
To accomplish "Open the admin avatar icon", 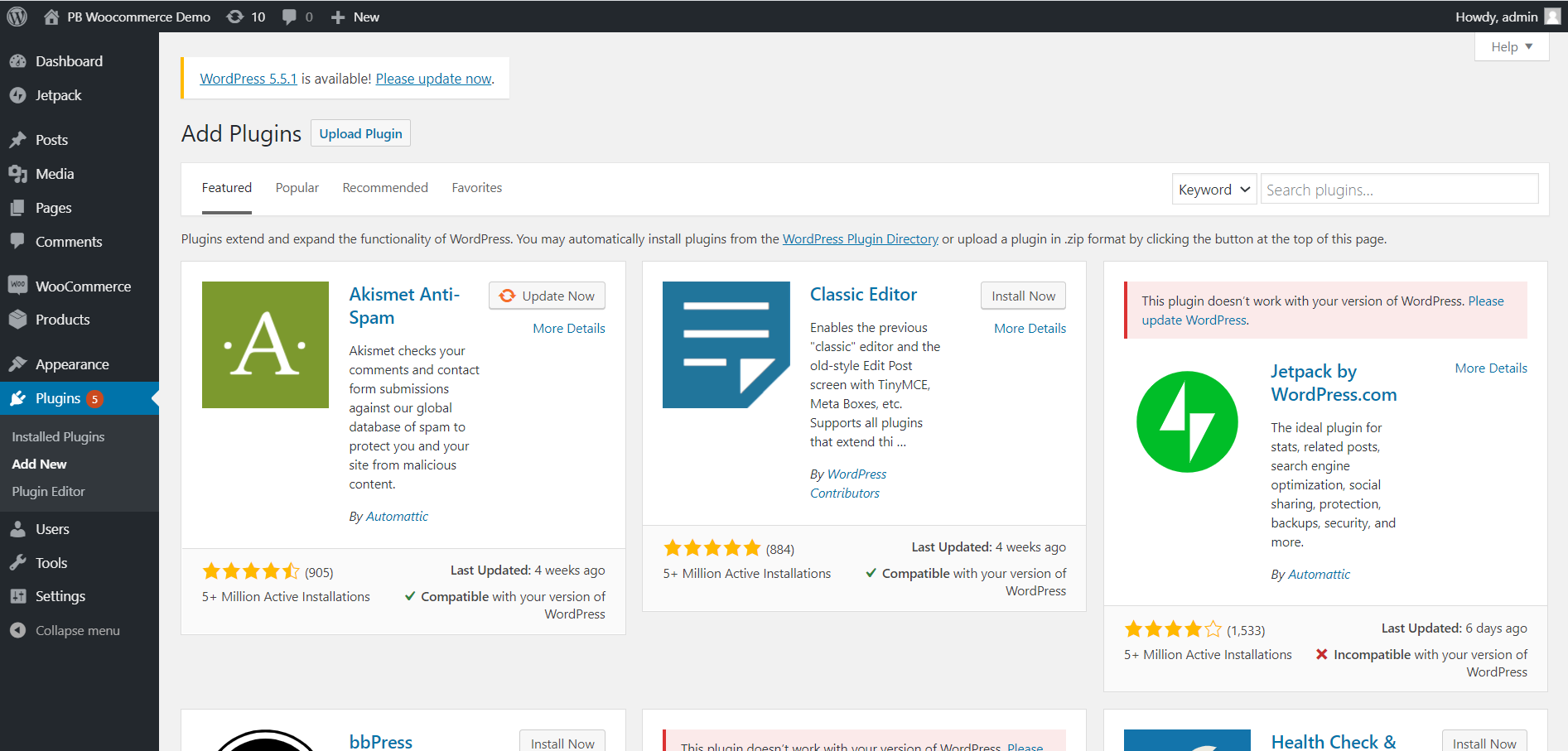I will [1552, 17].
